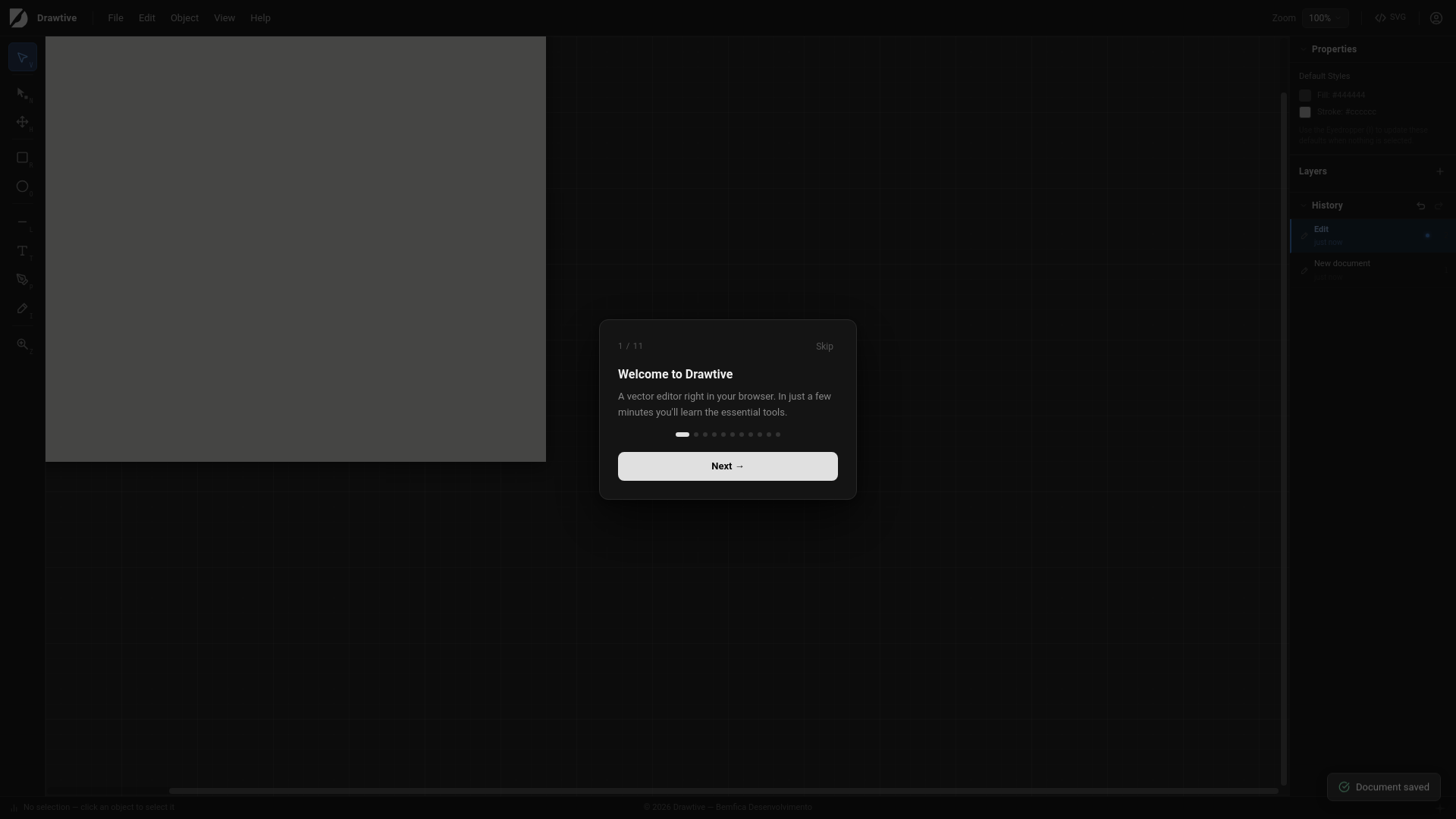Select the Pan/Move tool (H)
The image size is (1456, 819).
[x=23, y=122]
